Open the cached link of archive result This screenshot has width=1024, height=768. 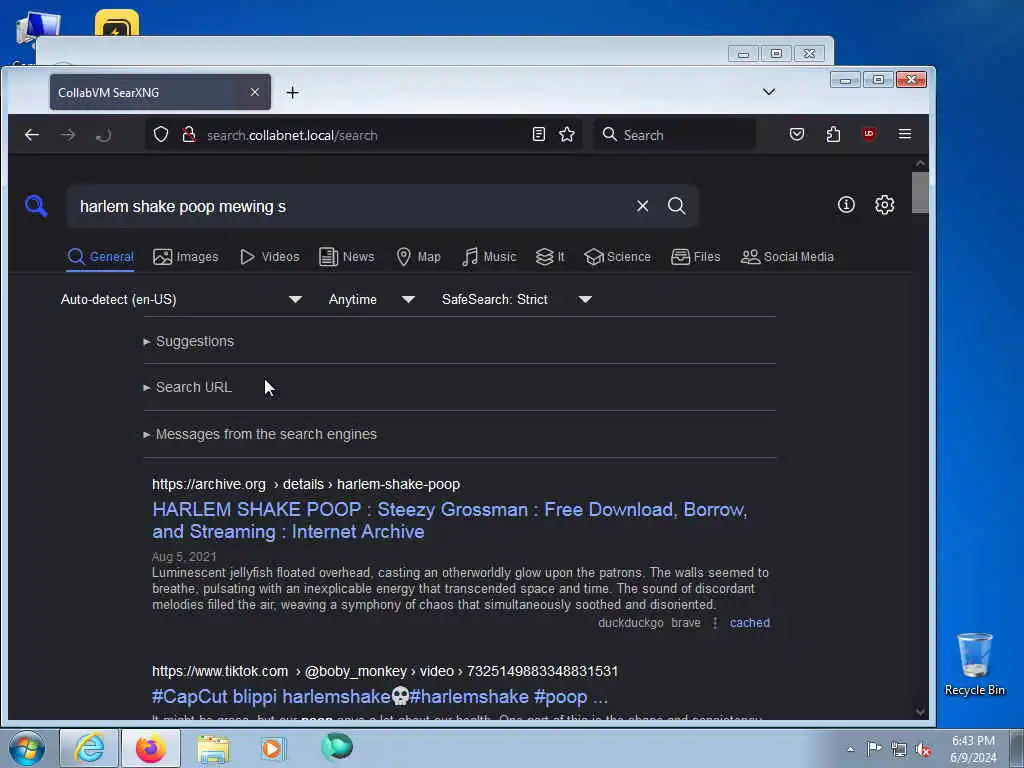pos(750,623)
